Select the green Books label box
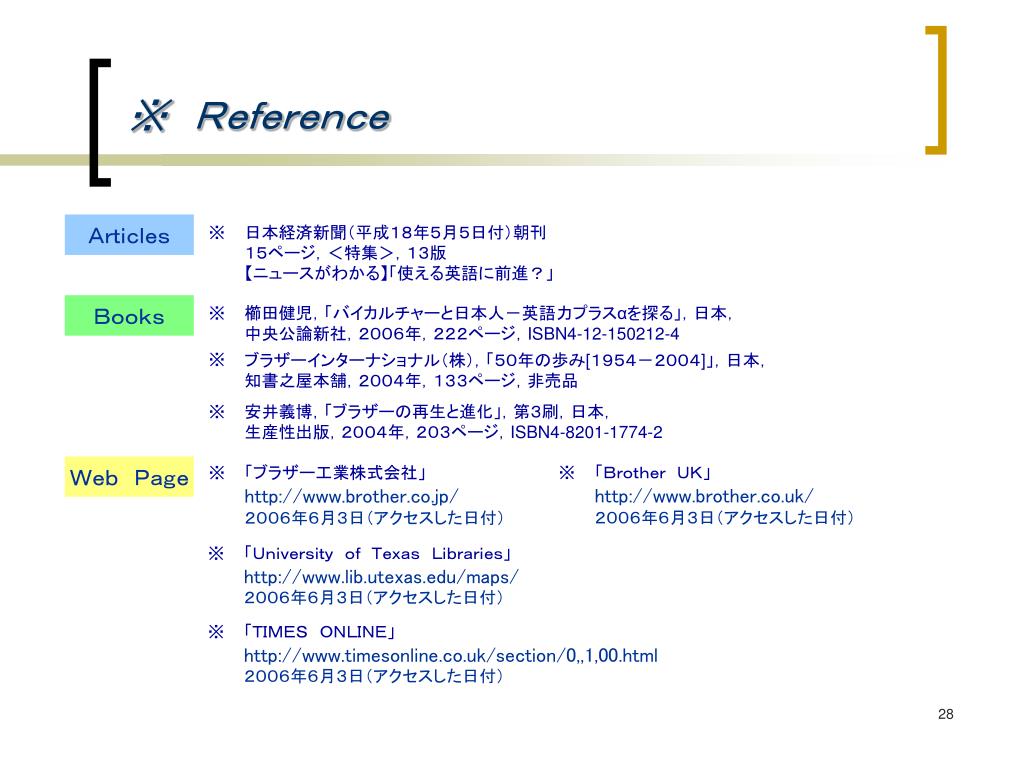The image size is (1024, 768). tap(129, 315)
